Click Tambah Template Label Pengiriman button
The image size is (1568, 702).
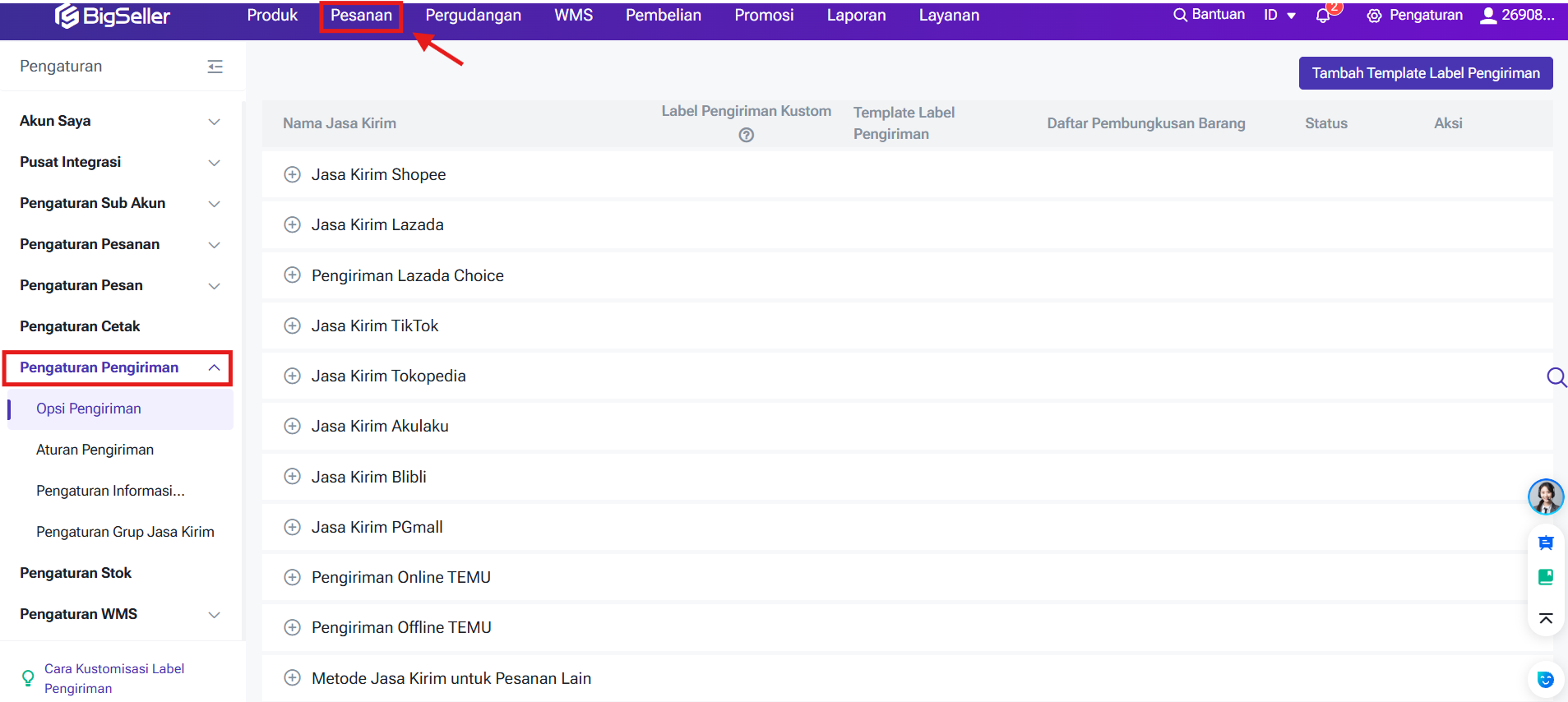click(x=1425, y=73)
